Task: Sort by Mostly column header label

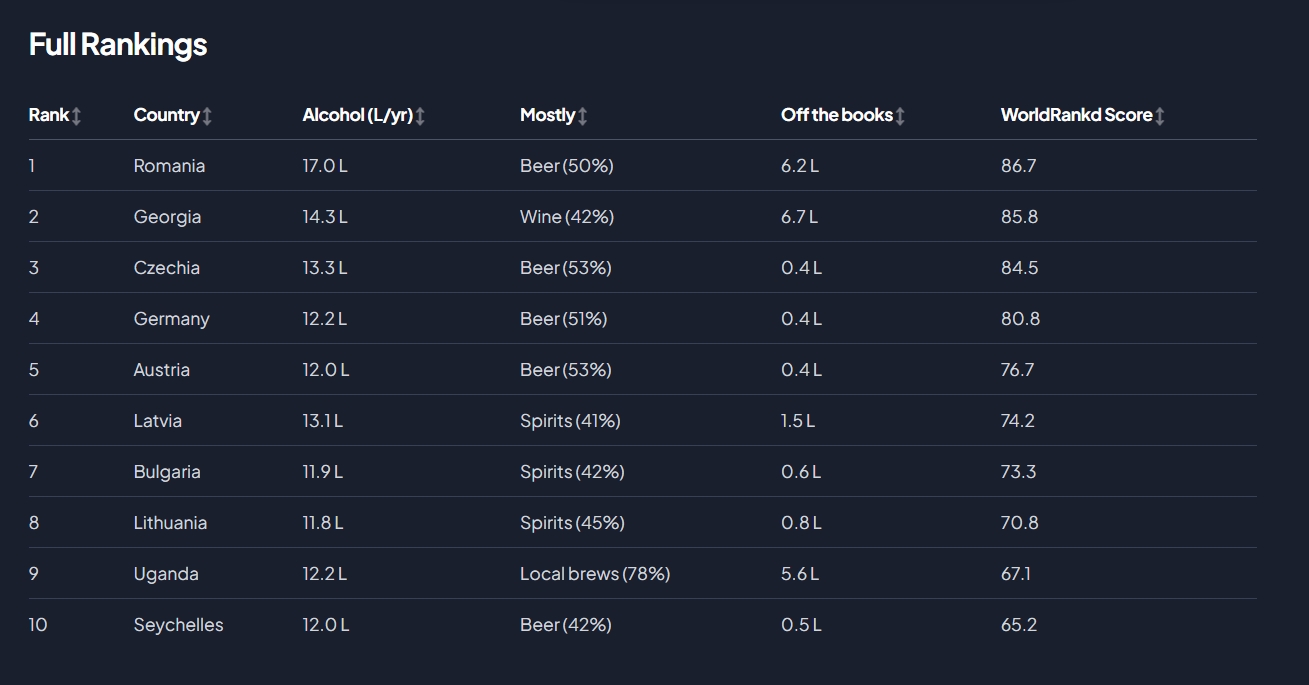Action: pyautogui.click(x=548, y=115)
